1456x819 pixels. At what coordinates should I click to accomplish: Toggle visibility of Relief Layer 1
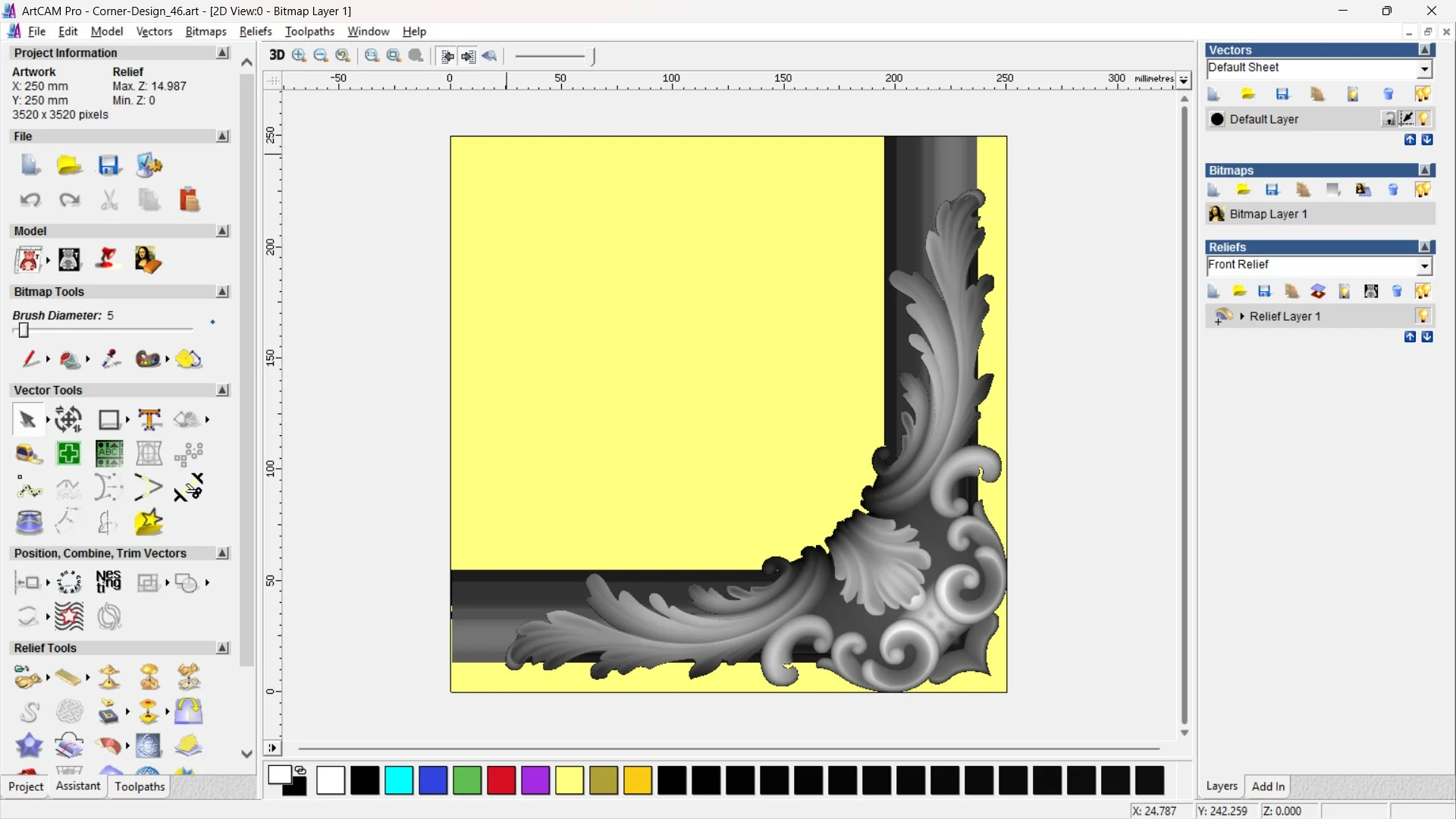tap(1423, 316)
